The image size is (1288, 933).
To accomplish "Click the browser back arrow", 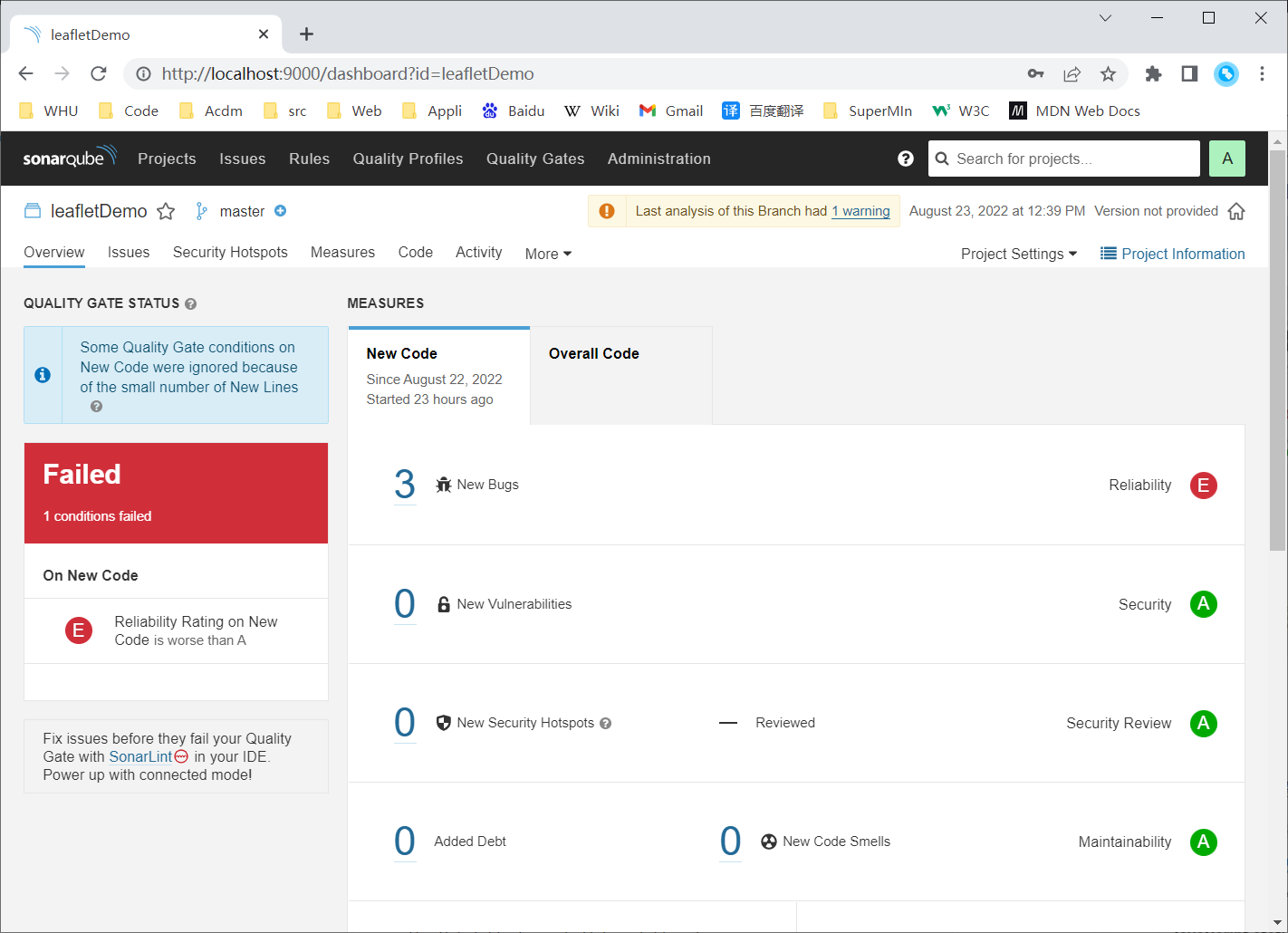I will 25,73.
